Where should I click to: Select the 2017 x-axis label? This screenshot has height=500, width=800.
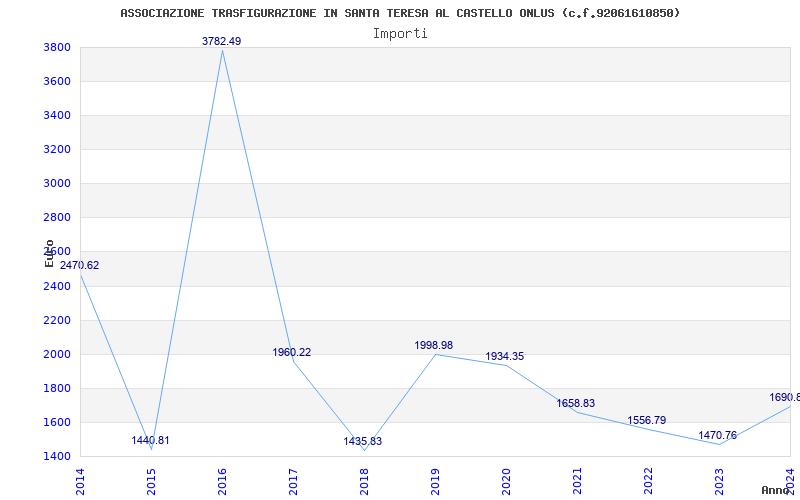point(293,482)
